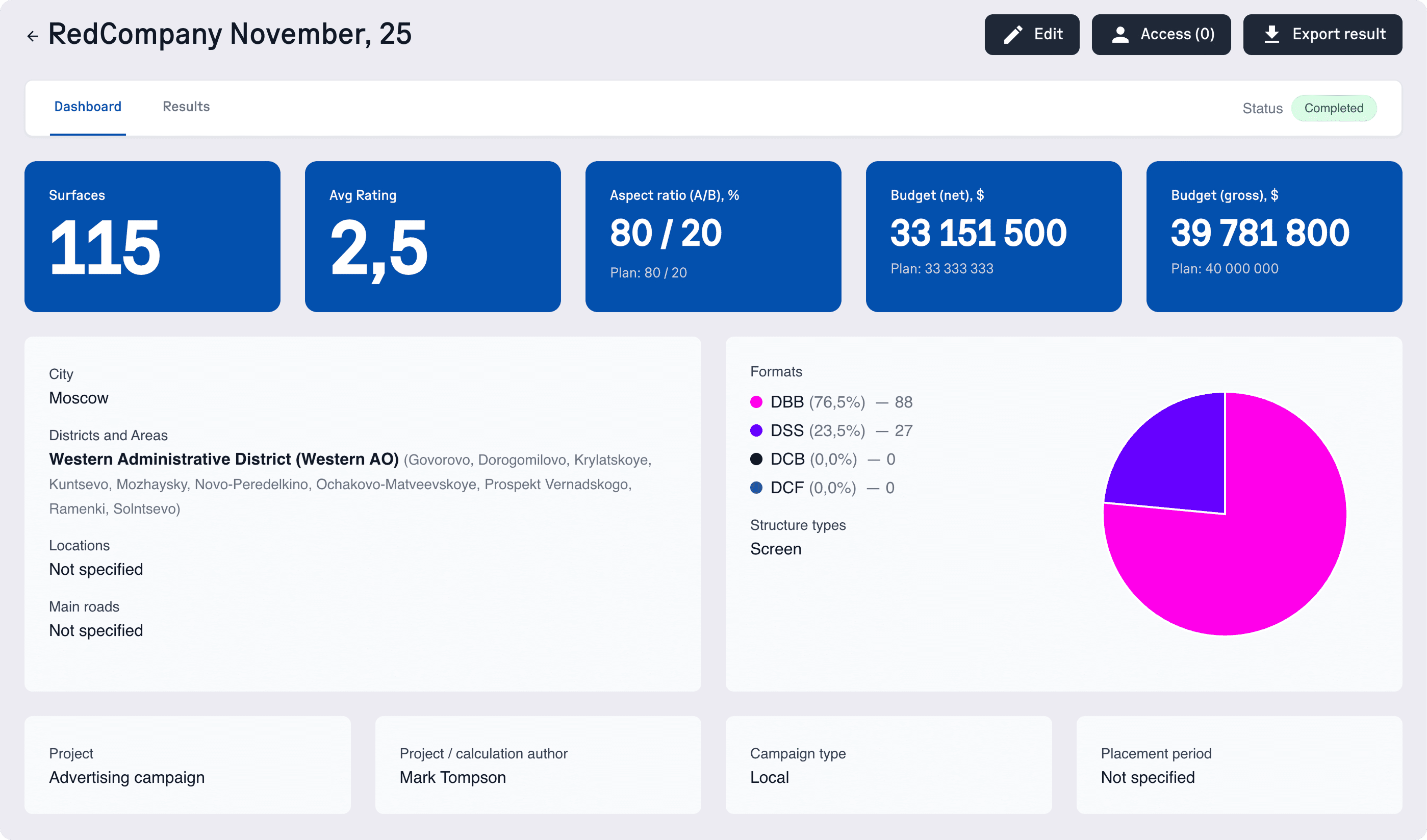
Task: Click Budget (gross) value 39 781 800
Action: tap(1260, 233)
